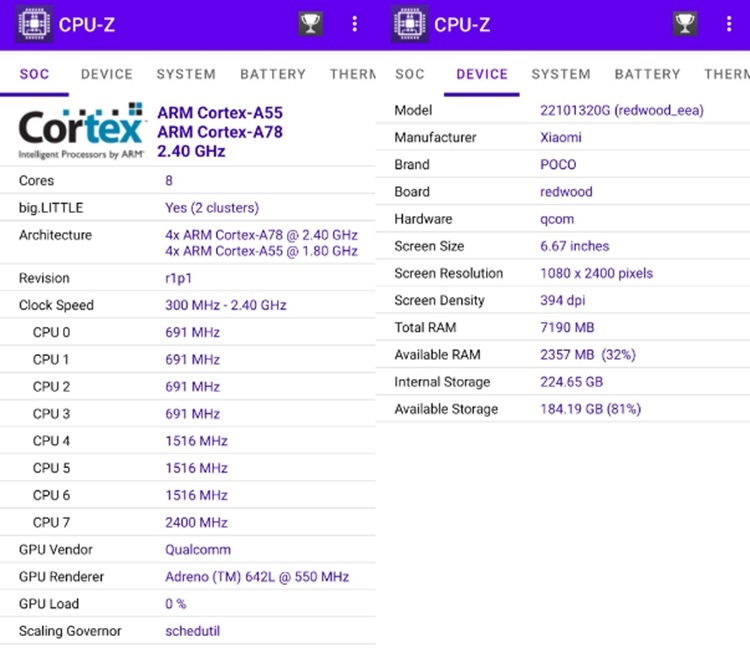
Task: Select Clock Speed '300 MHz - 2.40 GHz'
Action: tap(226, 305)
